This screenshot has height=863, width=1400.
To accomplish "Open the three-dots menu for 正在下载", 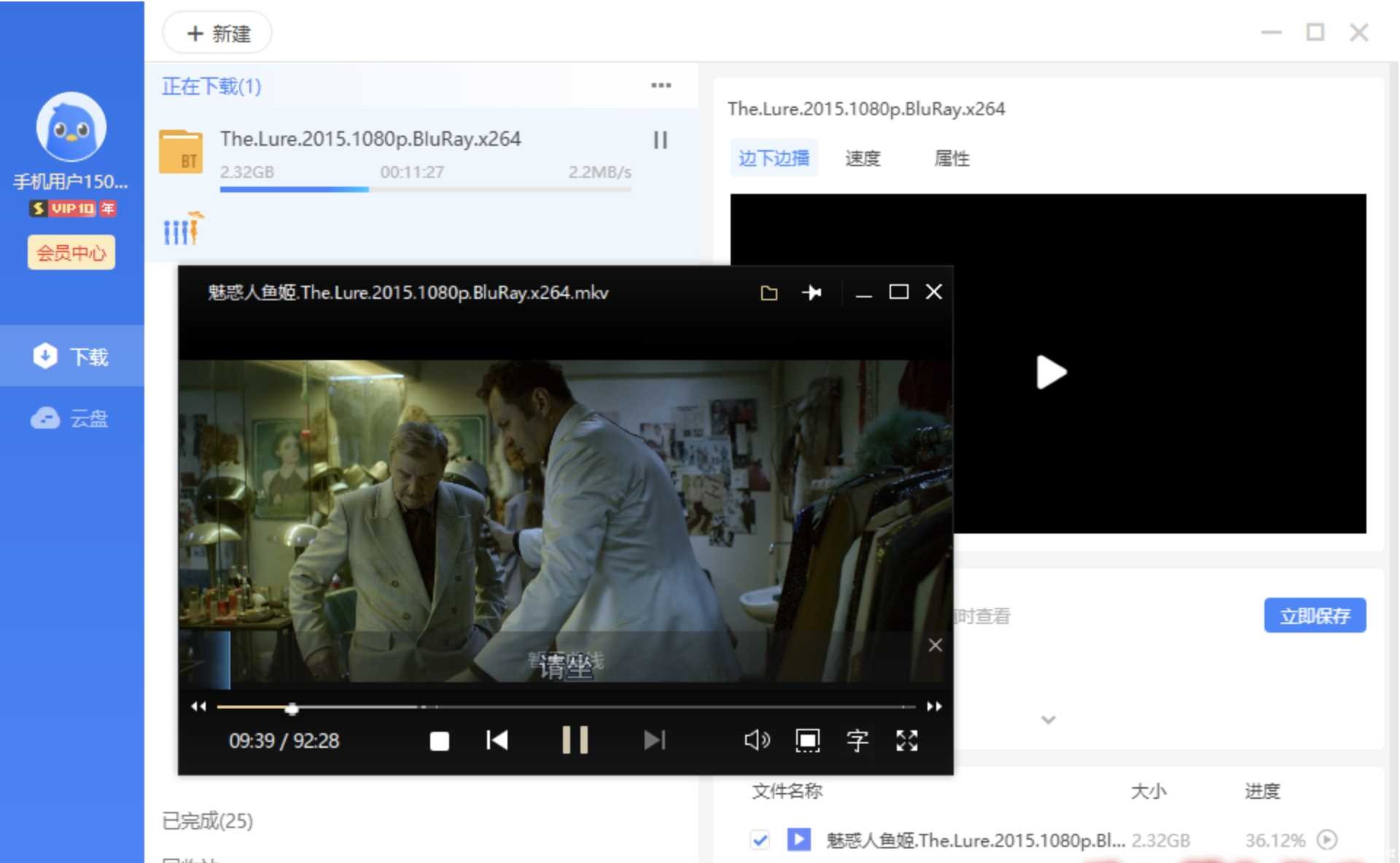I will pyautogui.click(x=661, y=85).
